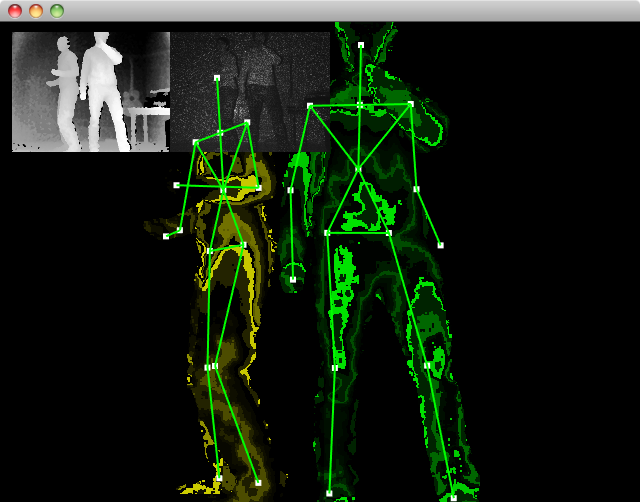This screenshot has width=640, height=502.
Task: Select the yellow figure's head joint marker
Action: [x=217, y=77]
